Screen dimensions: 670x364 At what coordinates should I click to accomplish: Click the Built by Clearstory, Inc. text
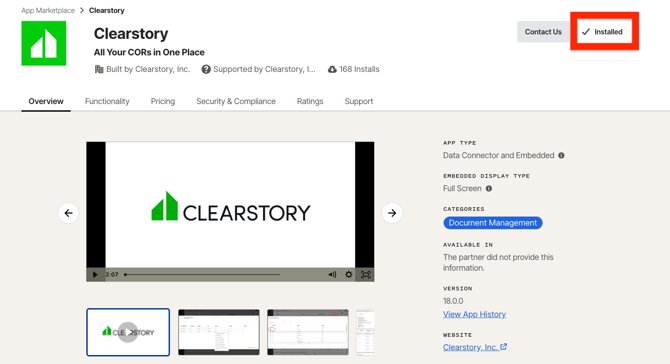[x=148, y=69]
